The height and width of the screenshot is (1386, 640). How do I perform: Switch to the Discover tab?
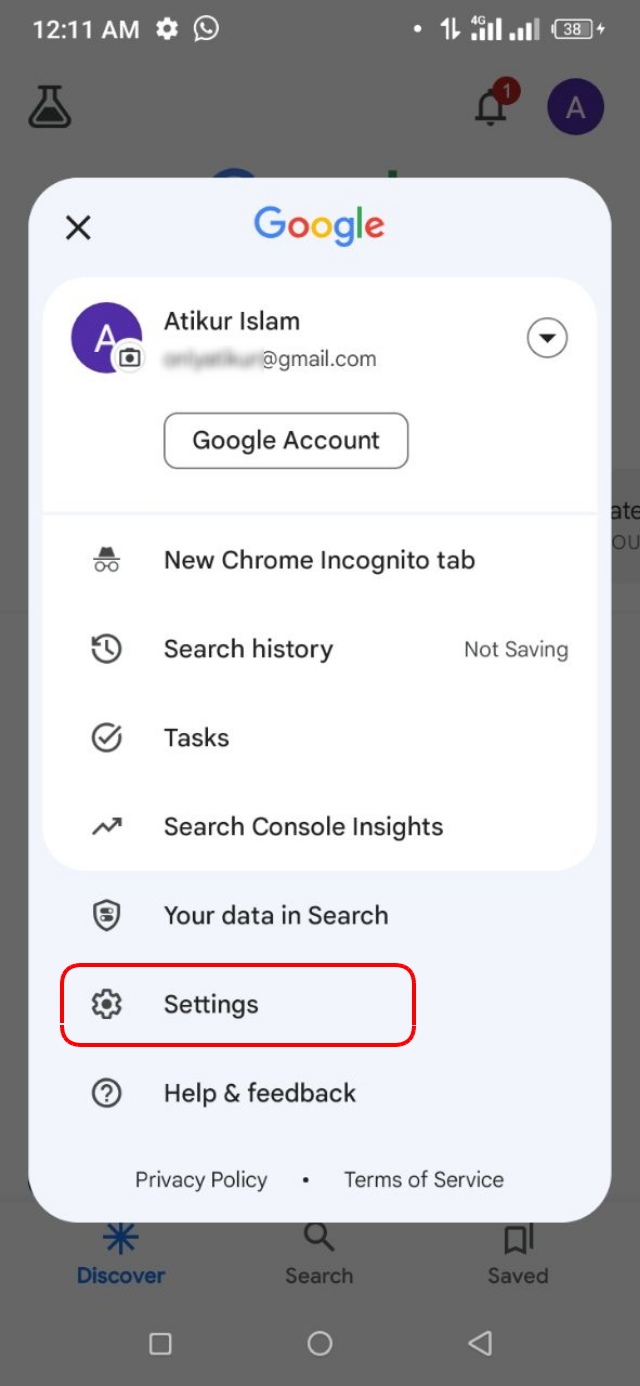pos(121,1254)
